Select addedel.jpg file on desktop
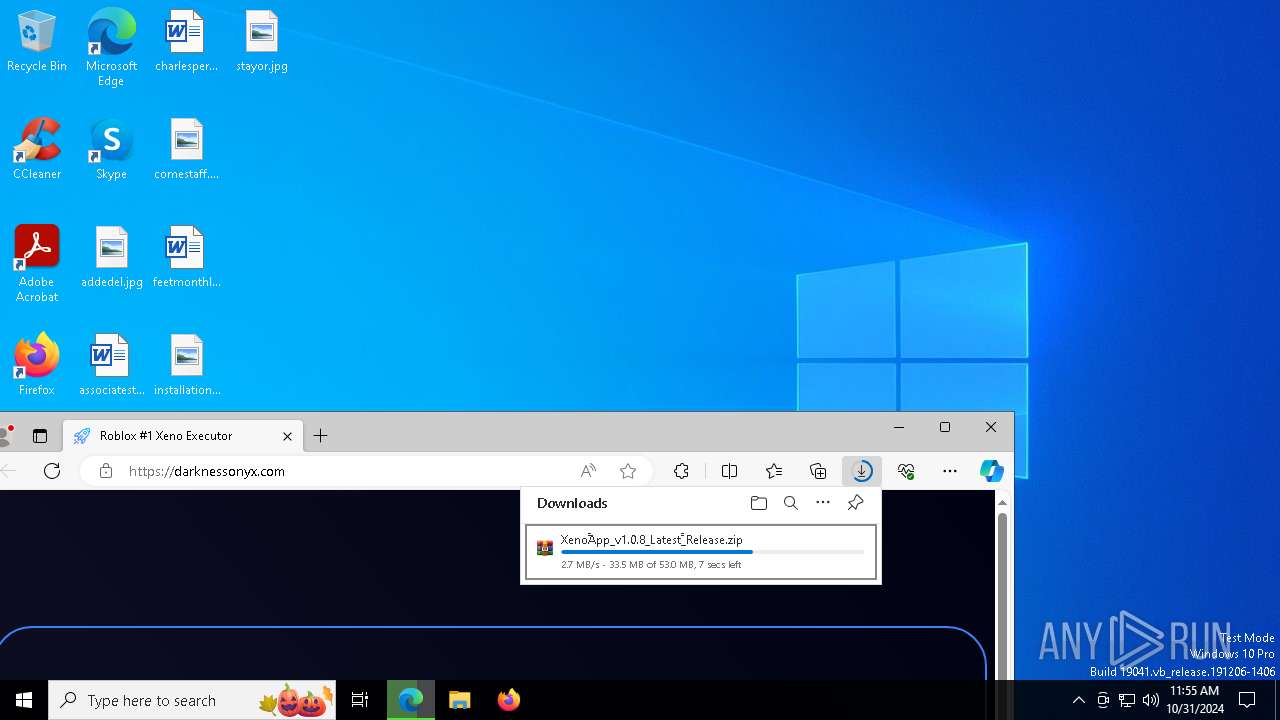The height and width of the screenshot is (720, 1280). [x=111, y=257]
